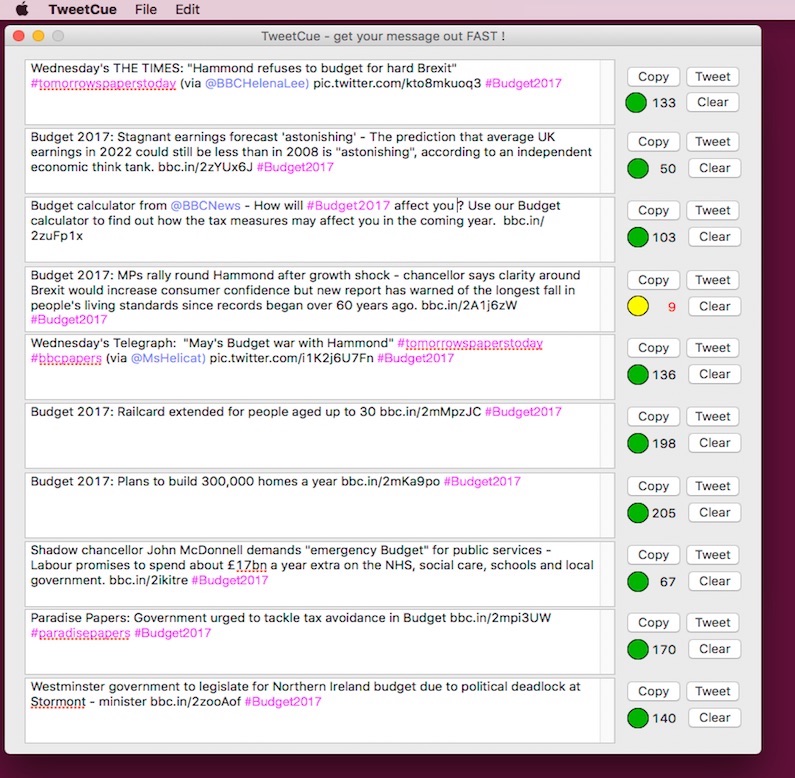Tweet the John McDonnell emergency Budget message

click(712, 555)
